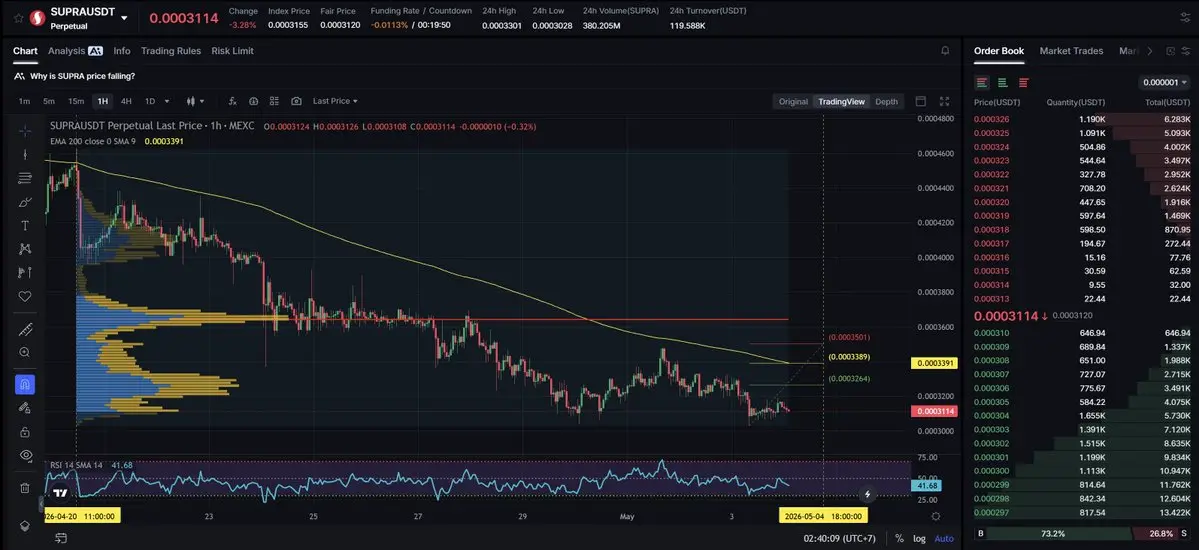Open the 0.000001 price precision dropdown

(x=1165, y=83)
